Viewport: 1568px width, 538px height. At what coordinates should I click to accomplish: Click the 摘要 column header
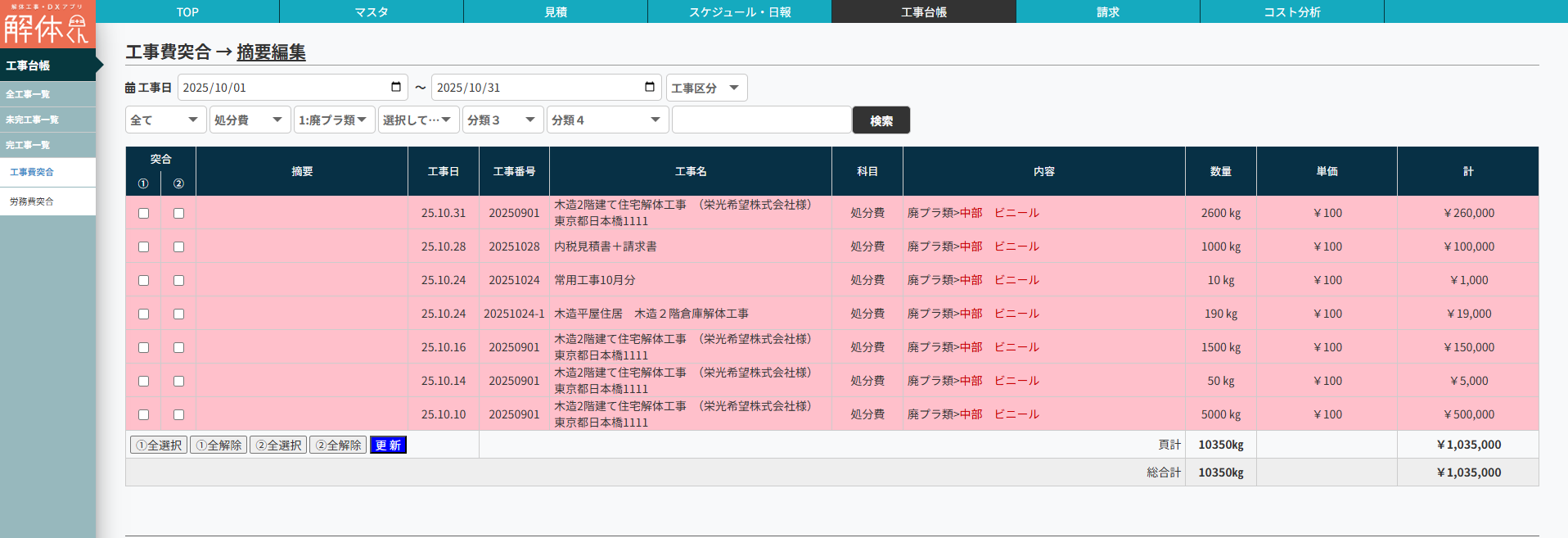point(302,171)
